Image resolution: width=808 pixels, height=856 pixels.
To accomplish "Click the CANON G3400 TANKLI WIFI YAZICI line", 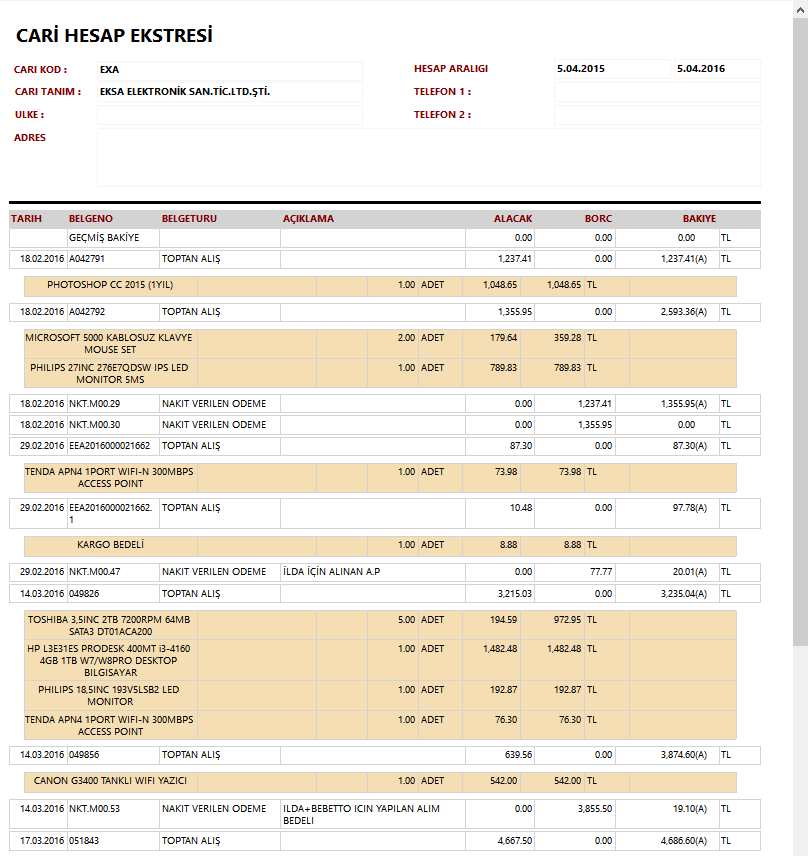I will (110, 781).
